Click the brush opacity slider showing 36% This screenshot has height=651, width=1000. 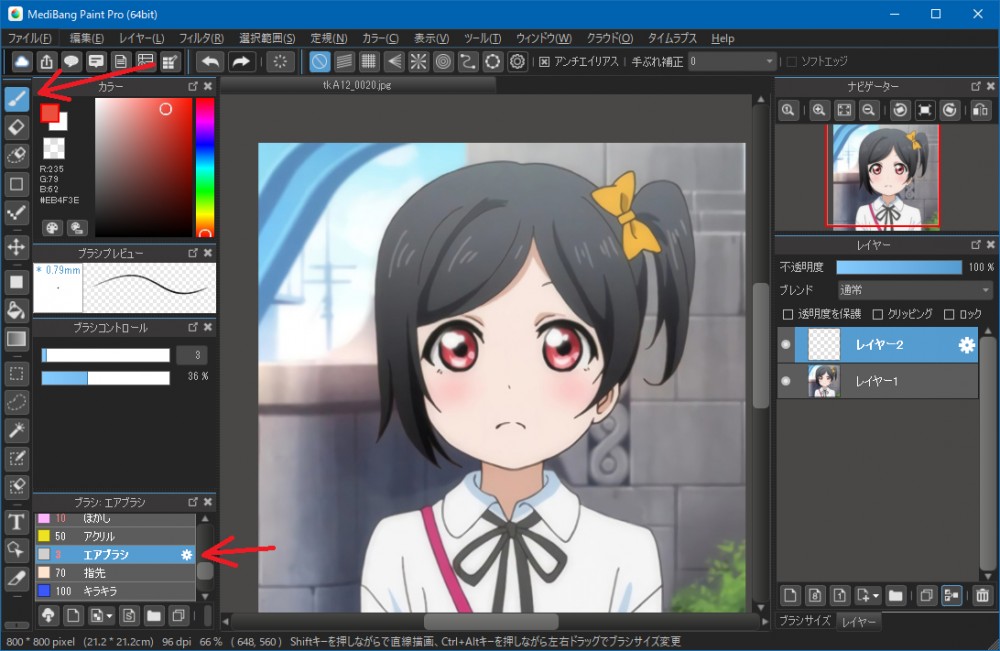(106, 377)
